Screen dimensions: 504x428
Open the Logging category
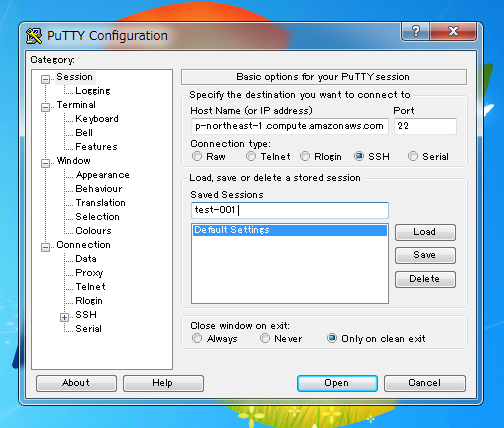[93, 91]
